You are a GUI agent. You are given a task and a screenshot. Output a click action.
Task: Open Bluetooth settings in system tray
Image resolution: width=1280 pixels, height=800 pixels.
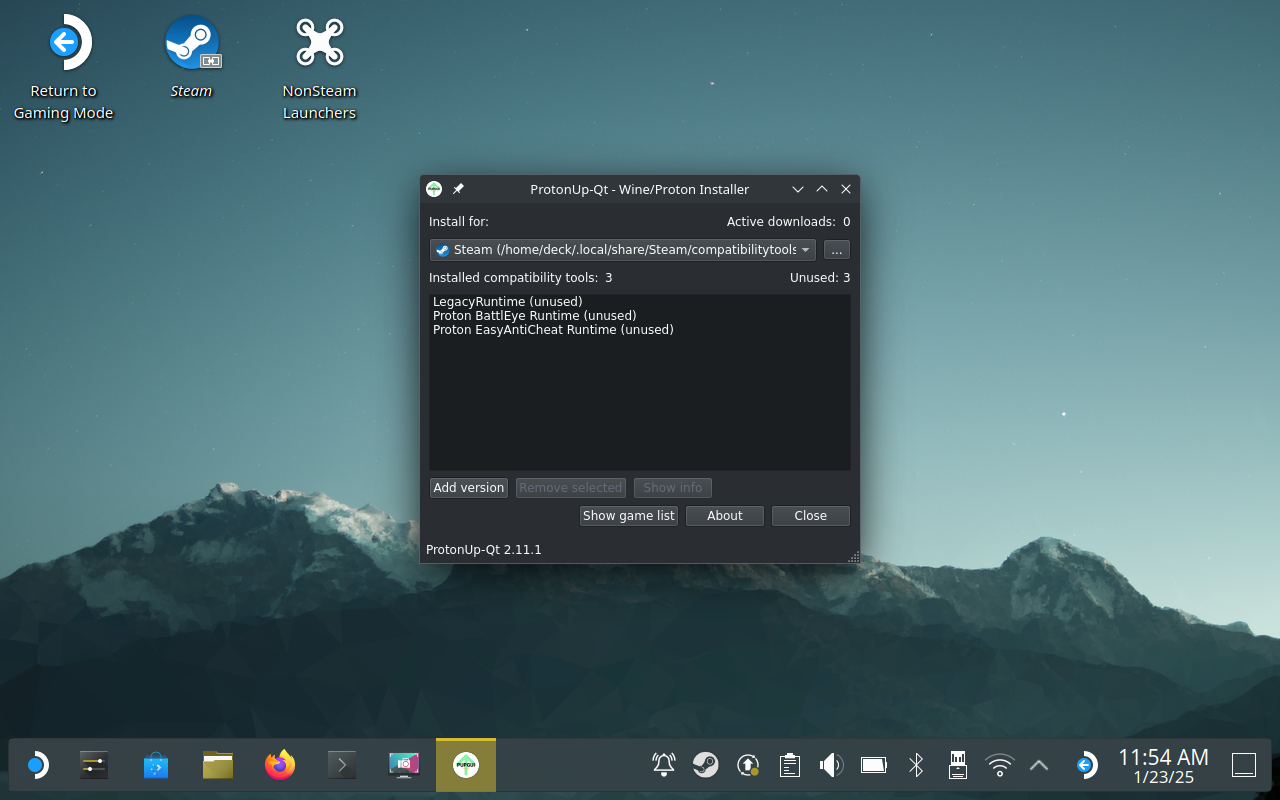(915, 765)
